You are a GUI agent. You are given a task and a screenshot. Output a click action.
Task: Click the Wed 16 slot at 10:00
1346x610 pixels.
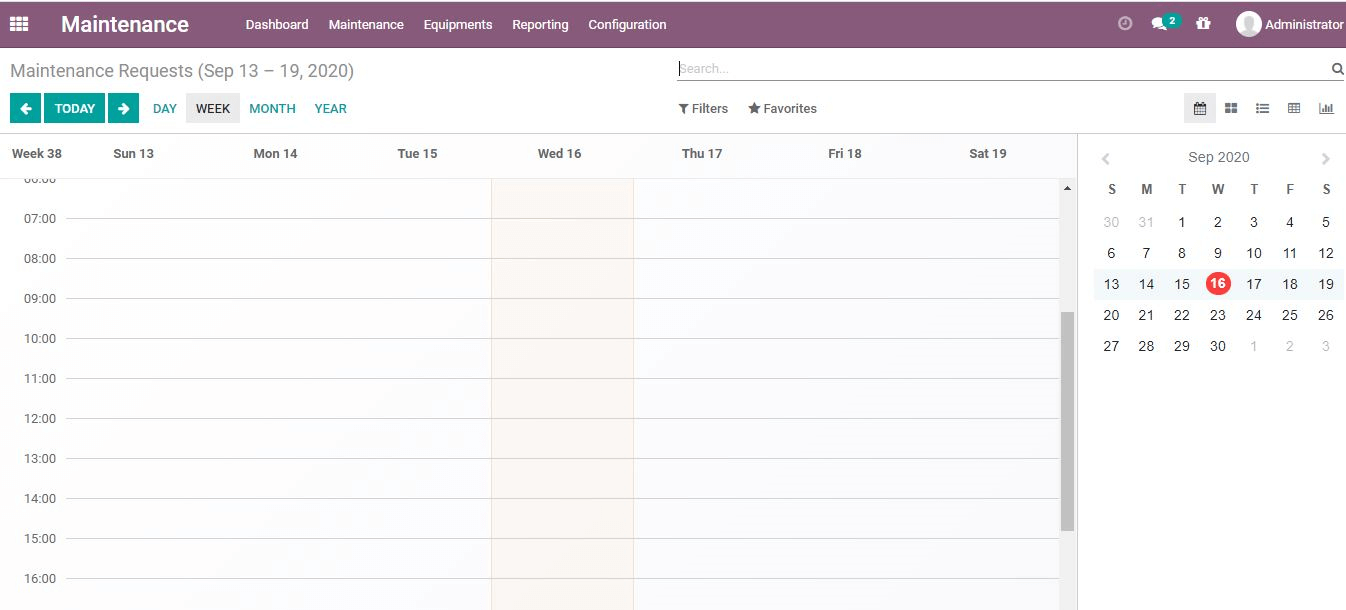[x=562, y=358]
